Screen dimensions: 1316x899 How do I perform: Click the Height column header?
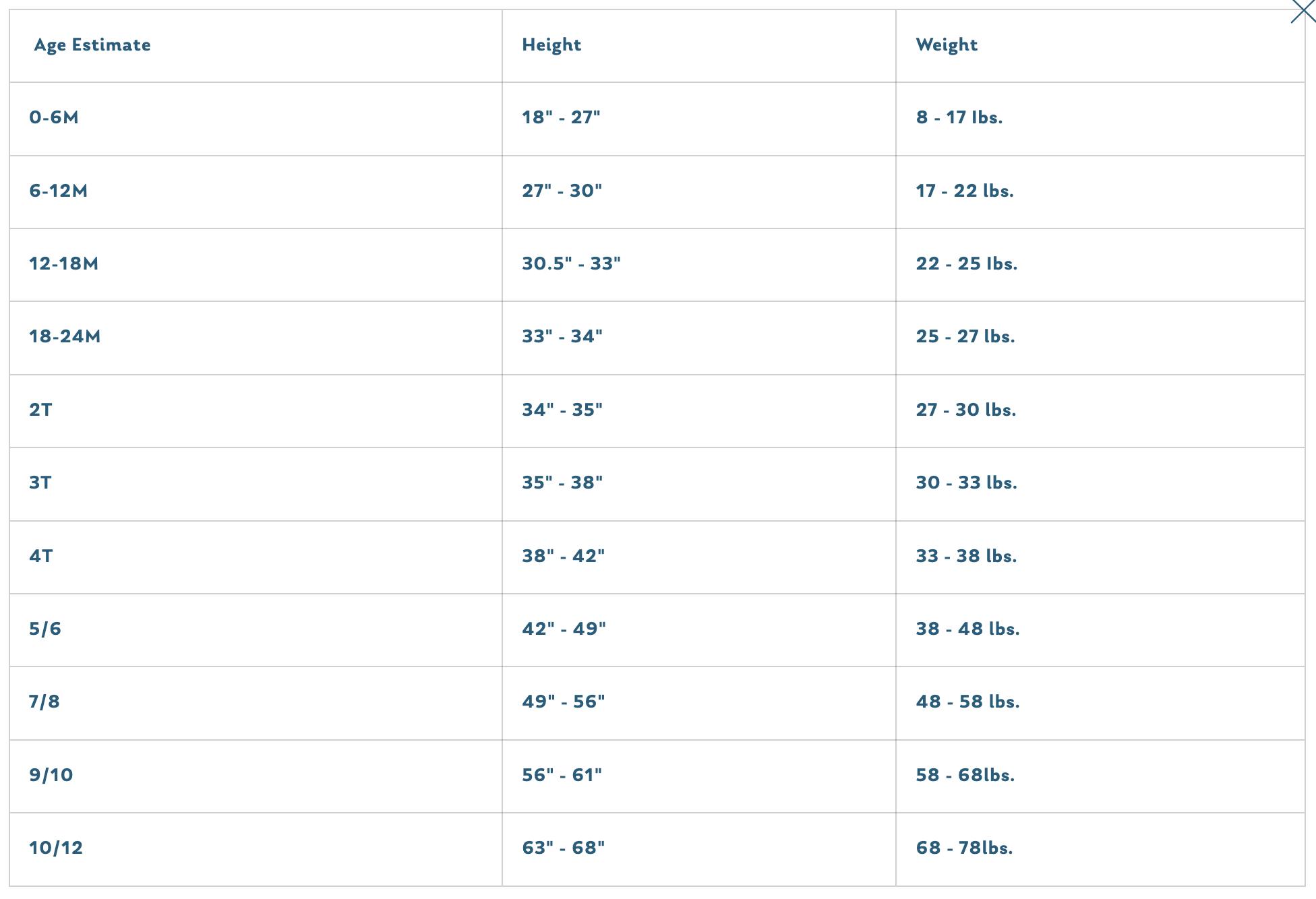[551, 45]
